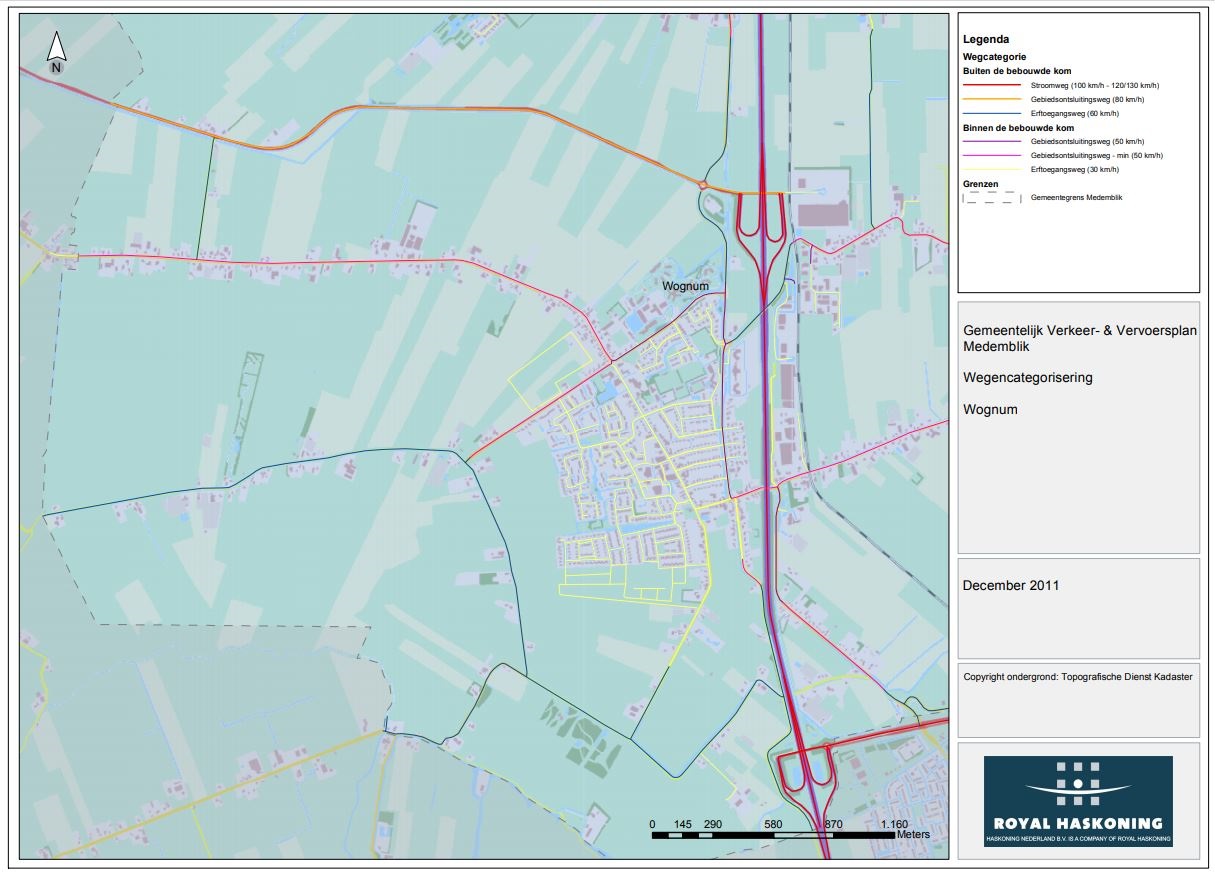Click "Medemblik" under the plan title
This screenshot has height=875, width=1215.
pos(994,347)
